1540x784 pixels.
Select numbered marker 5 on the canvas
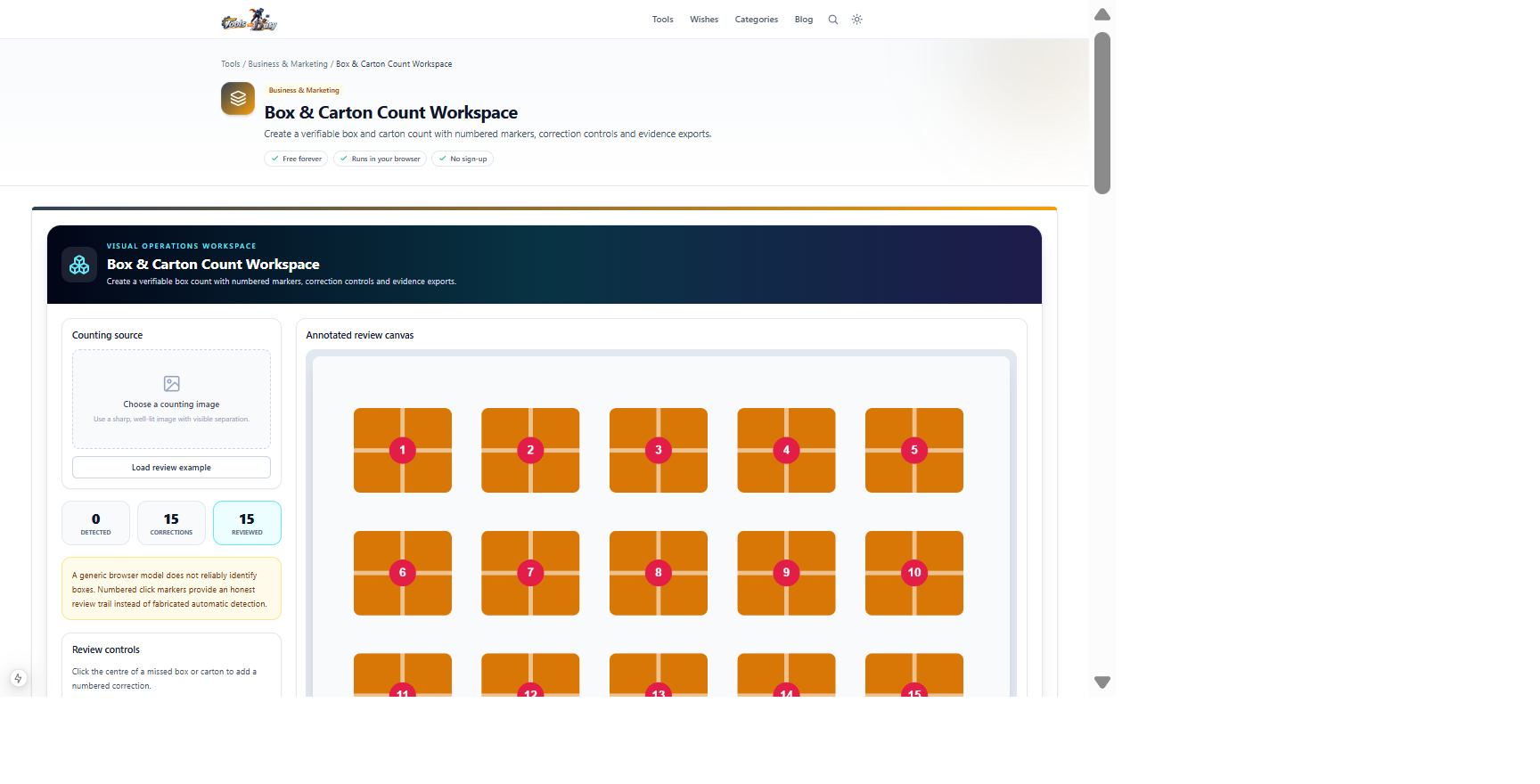(x=914, y=450)
